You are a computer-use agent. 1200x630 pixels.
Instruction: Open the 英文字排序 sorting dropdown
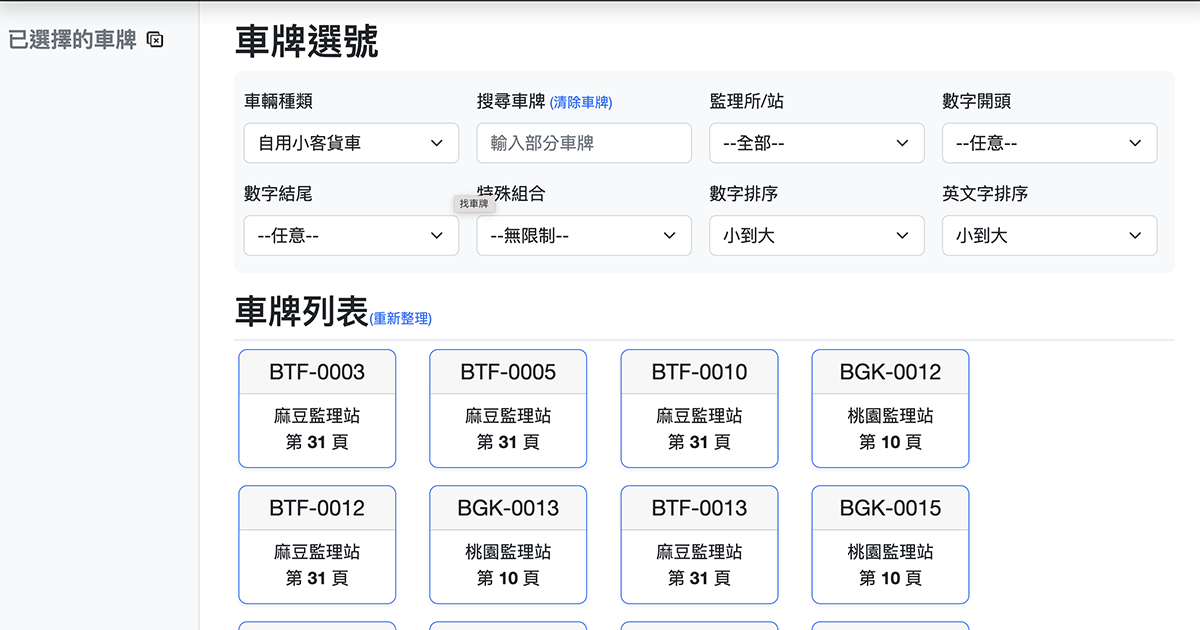point(1049,235)
